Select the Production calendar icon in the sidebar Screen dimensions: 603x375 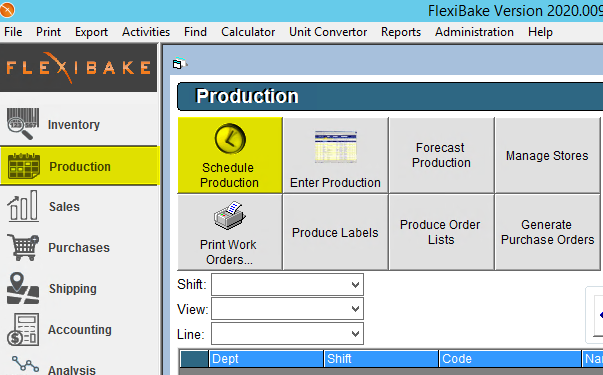click(24, 166)
